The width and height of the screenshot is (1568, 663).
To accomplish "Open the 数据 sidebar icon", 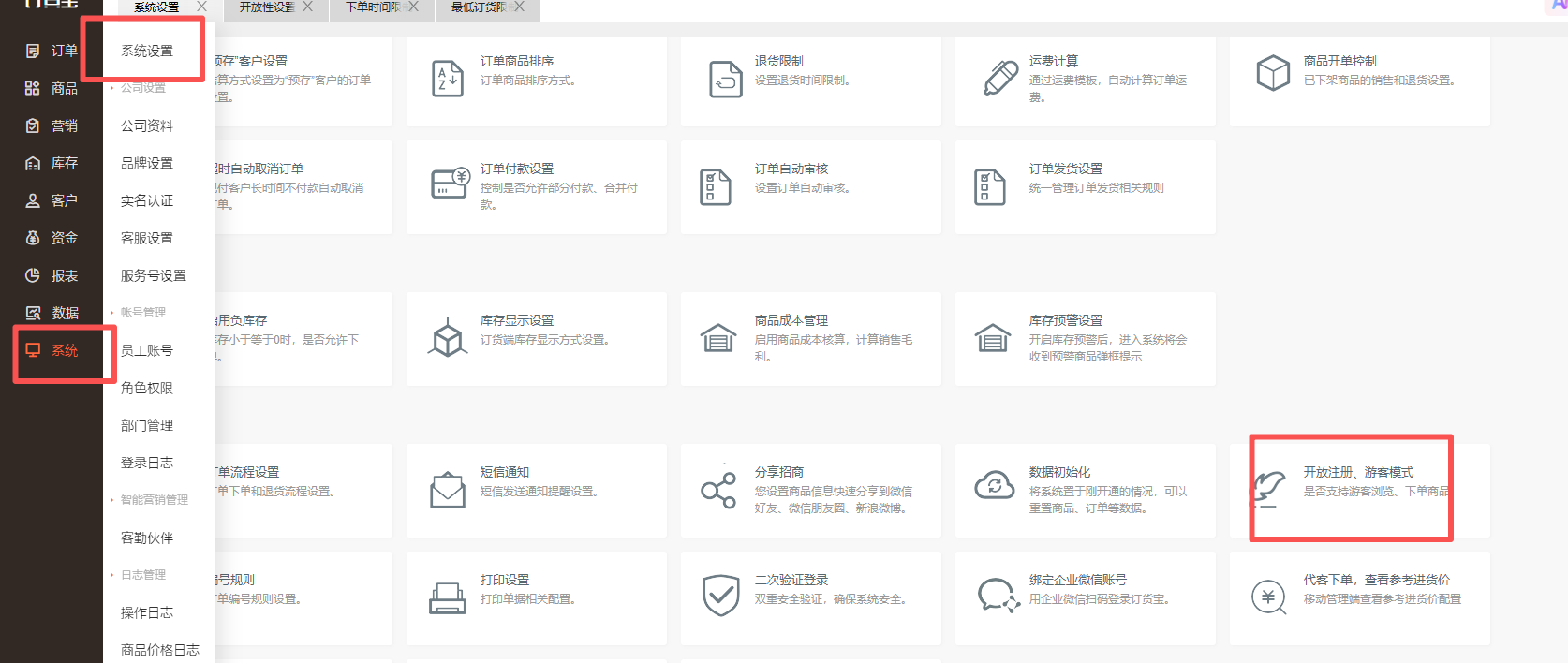I will click(33, 313).
